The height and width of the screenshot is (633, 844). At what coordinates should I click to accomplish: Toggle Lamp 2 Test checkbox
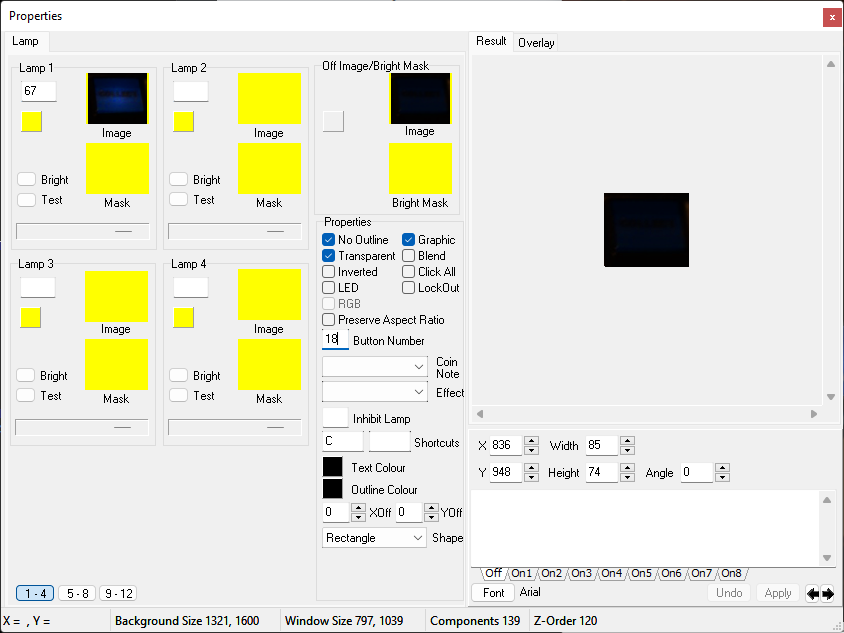pos(178,200)
